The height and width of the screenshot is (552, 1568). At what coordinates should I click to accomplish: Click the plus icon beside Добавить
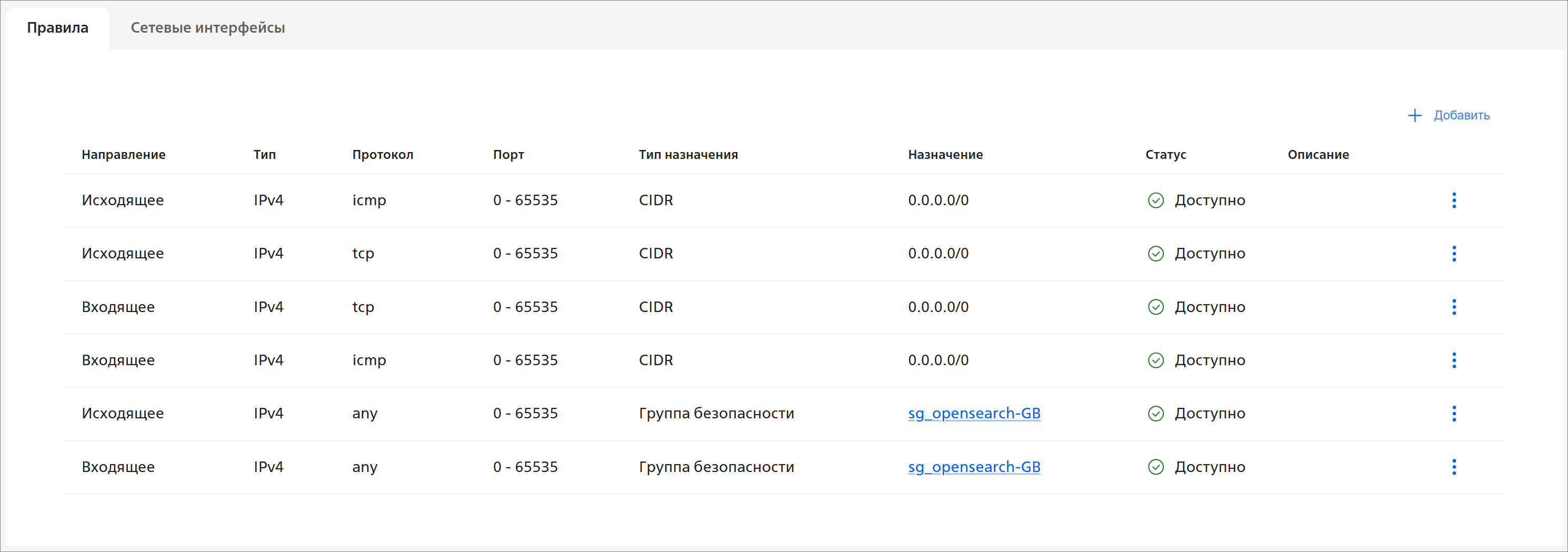[1415, 116]
